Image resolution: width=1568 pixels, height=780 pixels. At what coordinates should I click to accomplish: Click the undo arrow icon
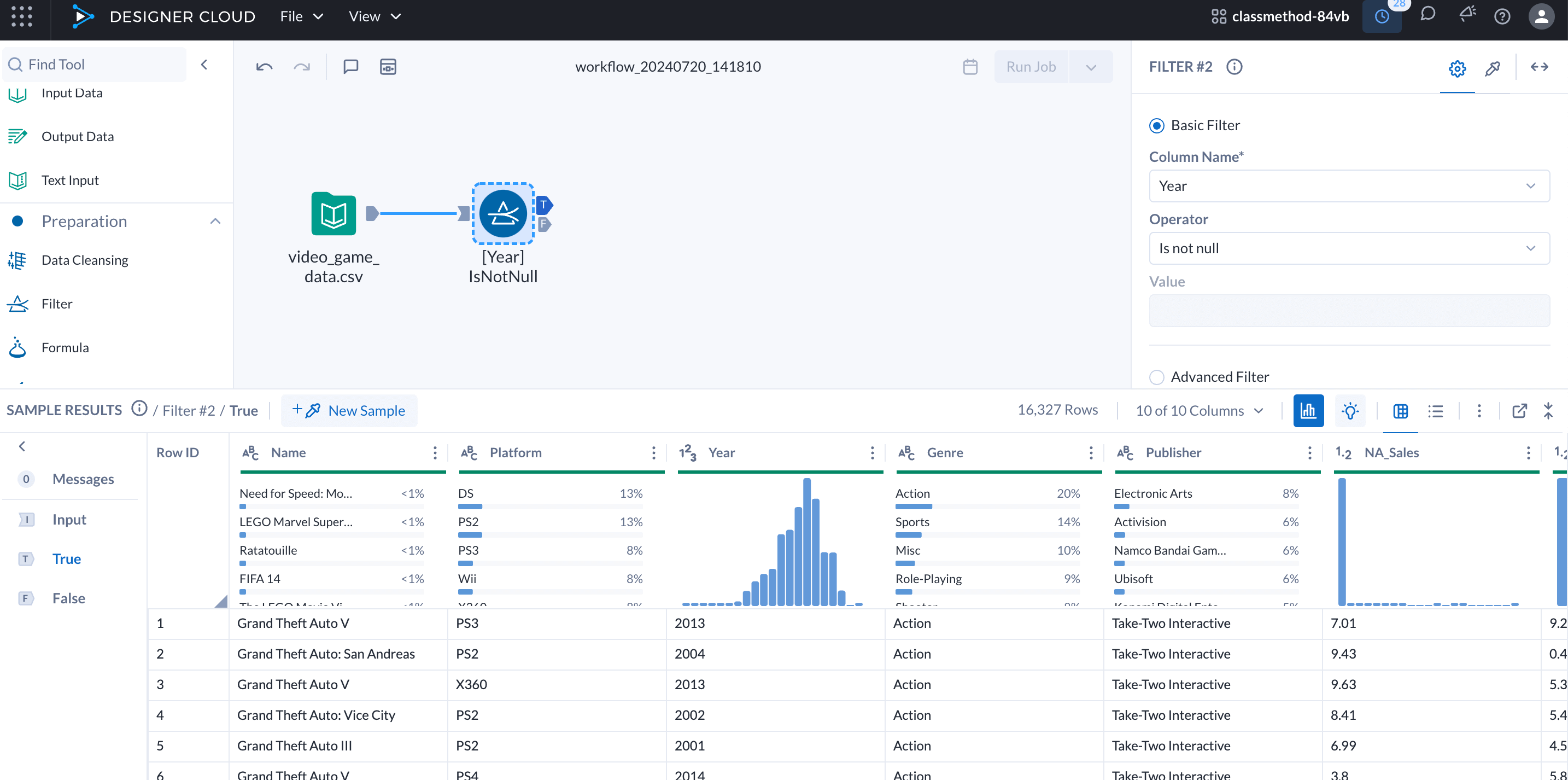264,66
